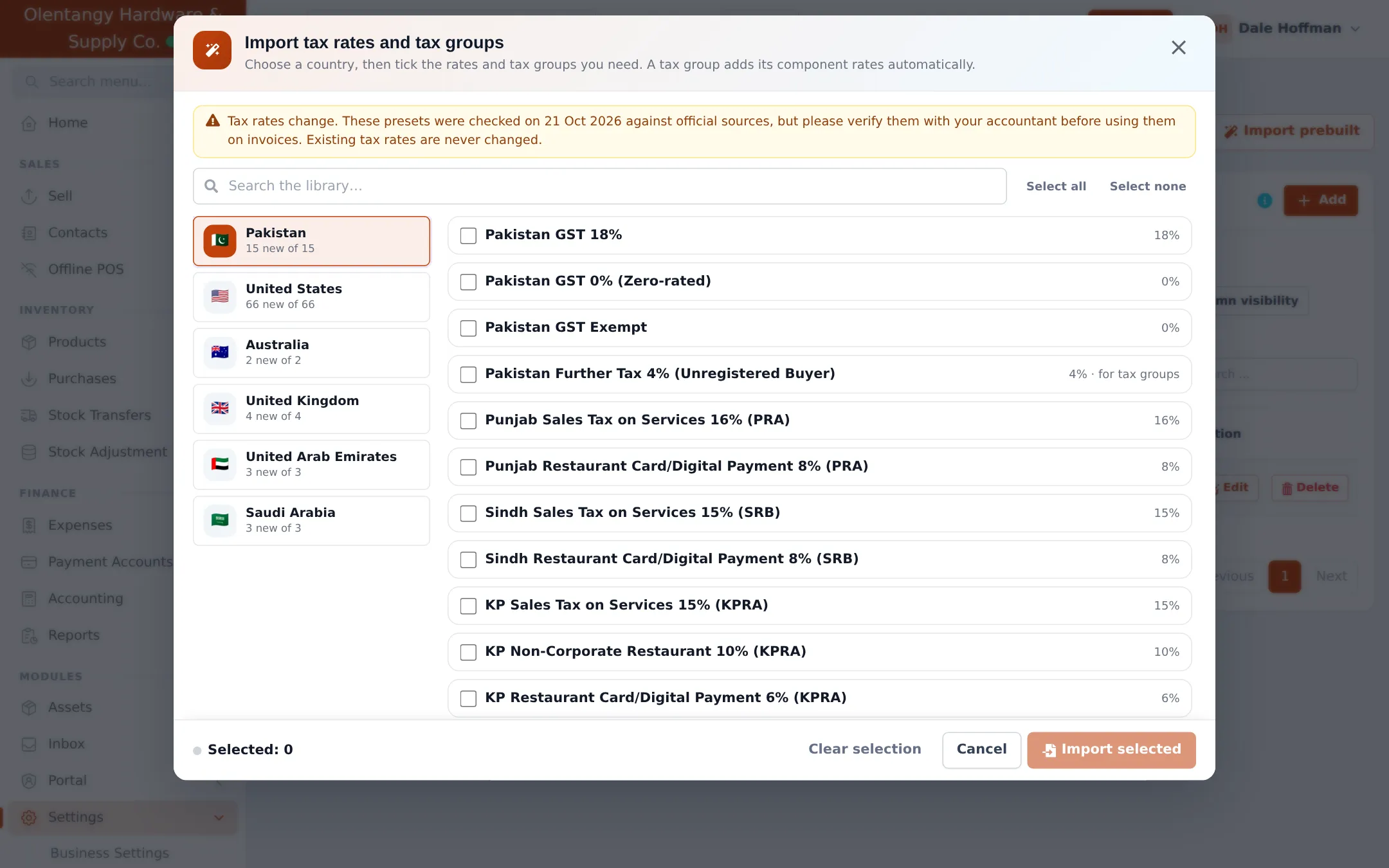Tick the Pakistan GST Exempt checkbox
The width and height of the screenshot is (1389, 868).
pyautogui.click(x=468, y=328)
